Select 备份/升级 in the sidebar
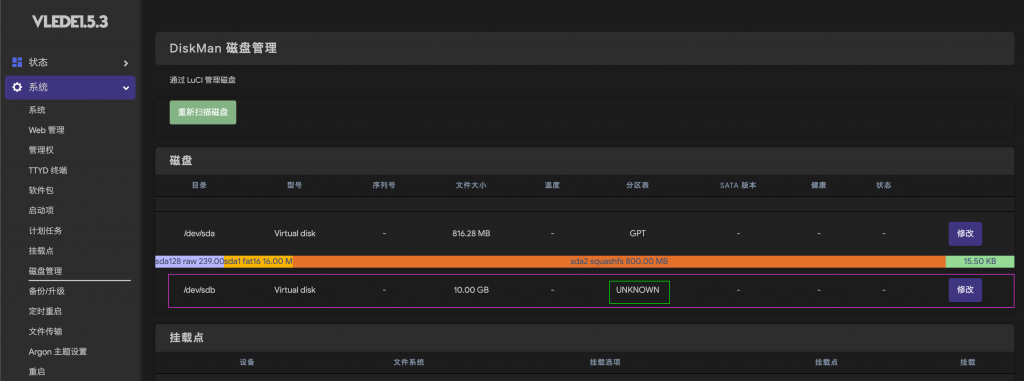Viewport: 1024px width, 381px height. [46, 291]
